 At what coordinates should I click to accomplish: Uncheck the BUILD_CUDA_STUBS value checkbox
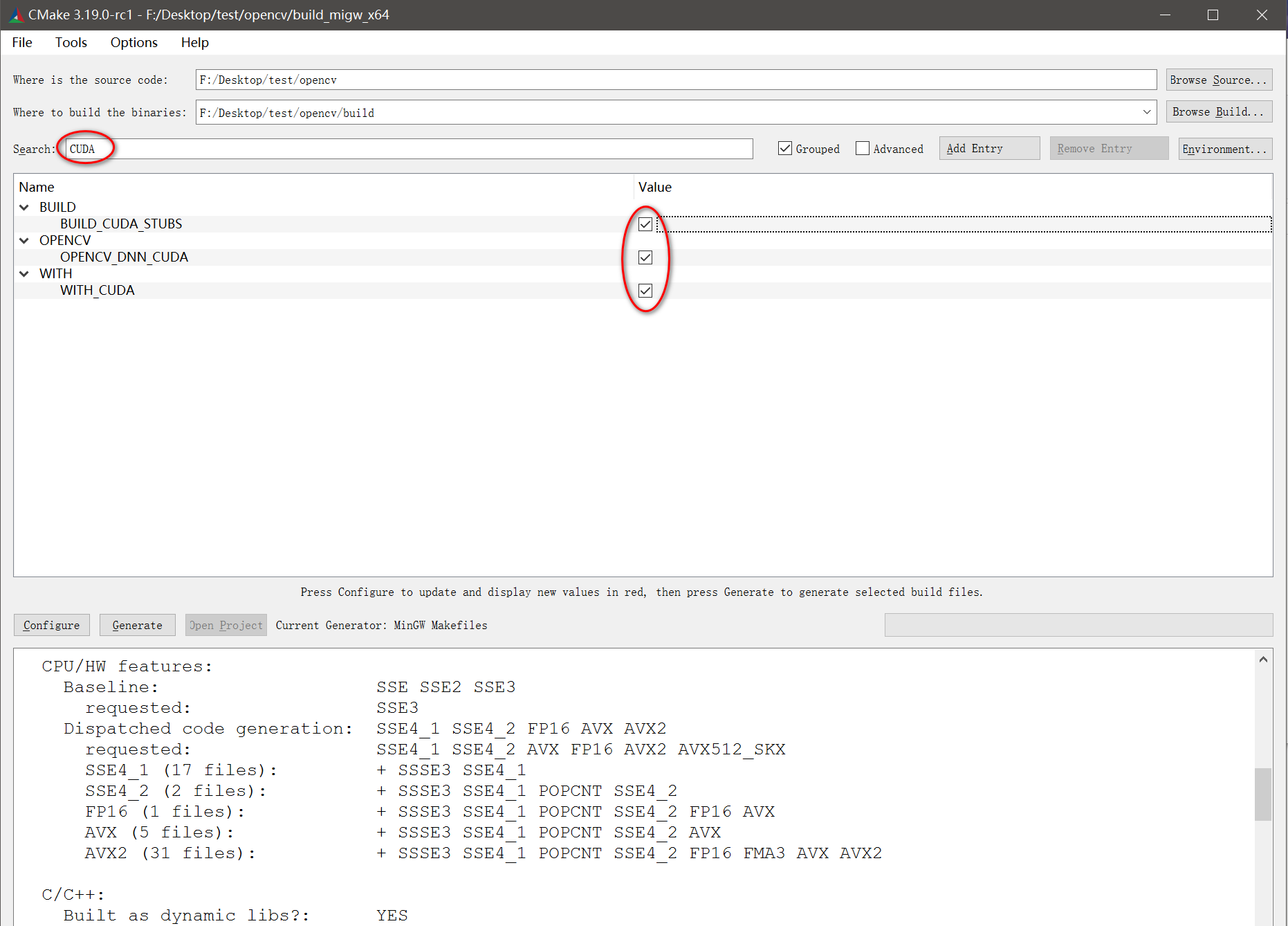point(645,224)
